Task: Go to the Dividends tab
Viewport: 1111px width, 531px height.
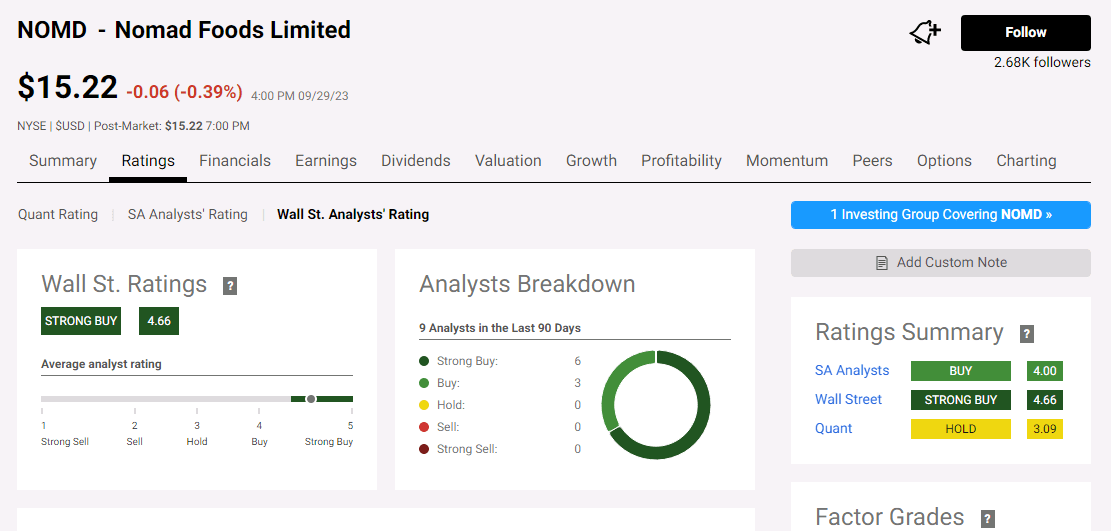Action: (x=416, y=161)
